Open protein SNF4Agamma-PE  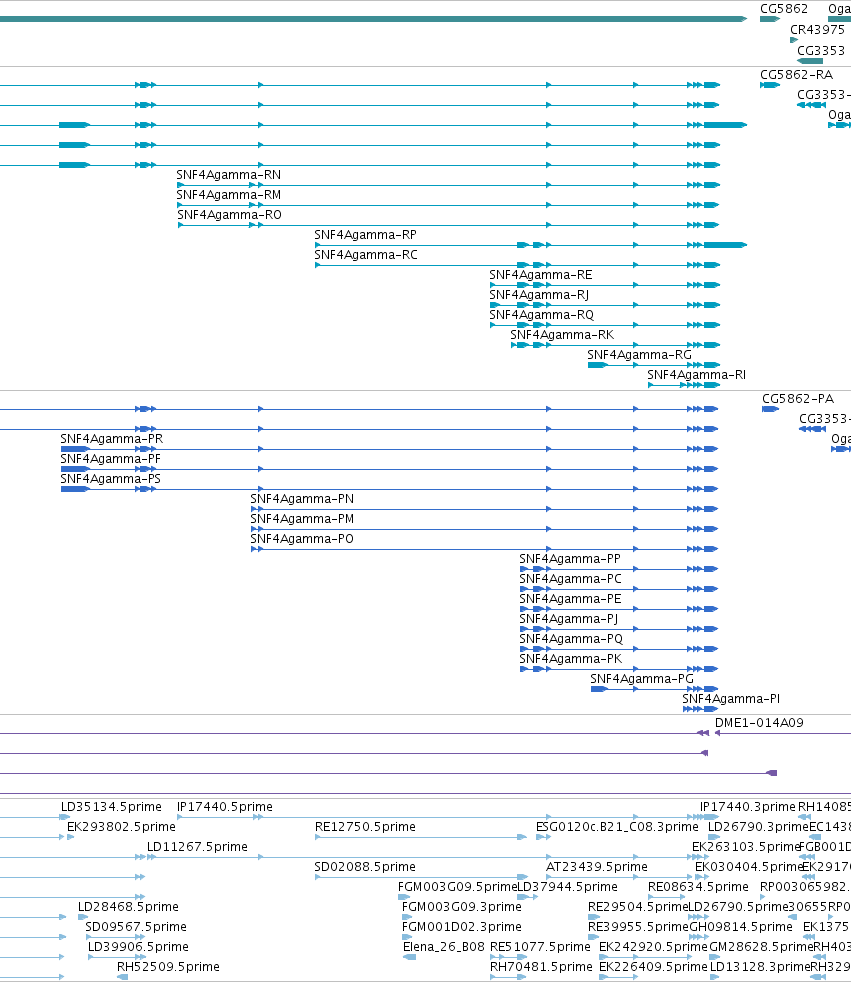(570, 599)
